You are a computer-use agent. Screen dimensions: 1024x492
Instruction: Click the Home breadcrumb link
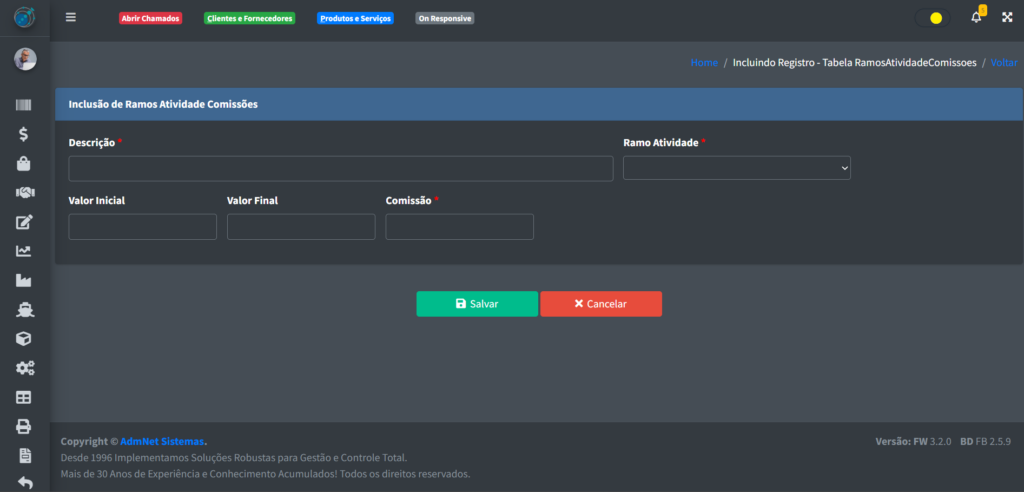pos(704,62)
